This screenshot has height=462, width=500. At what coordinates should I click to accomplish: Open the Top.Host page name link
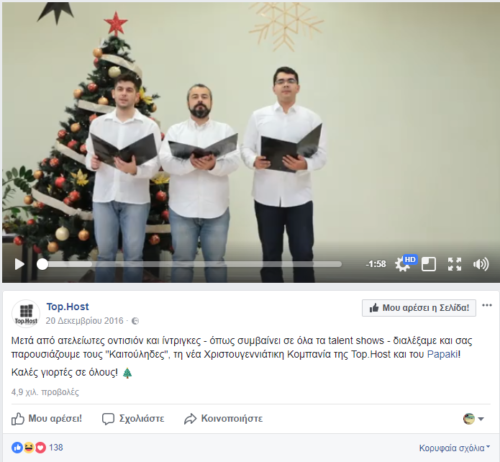click(68, 306)
